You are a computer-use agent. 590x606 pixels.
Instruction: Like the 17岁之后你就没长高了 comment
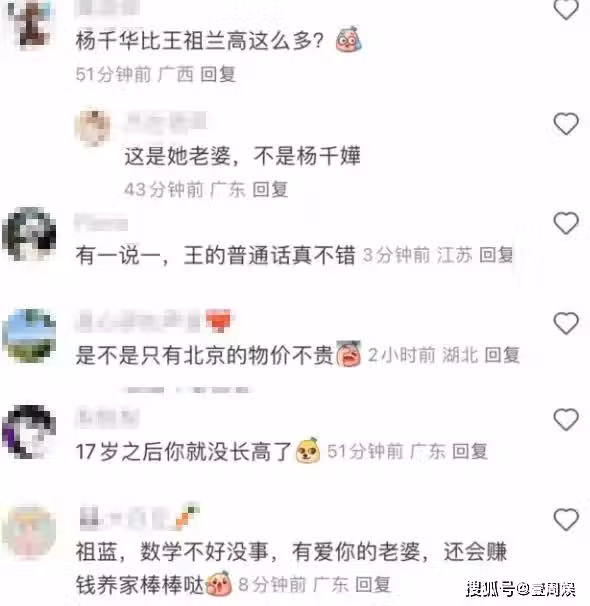566,419
